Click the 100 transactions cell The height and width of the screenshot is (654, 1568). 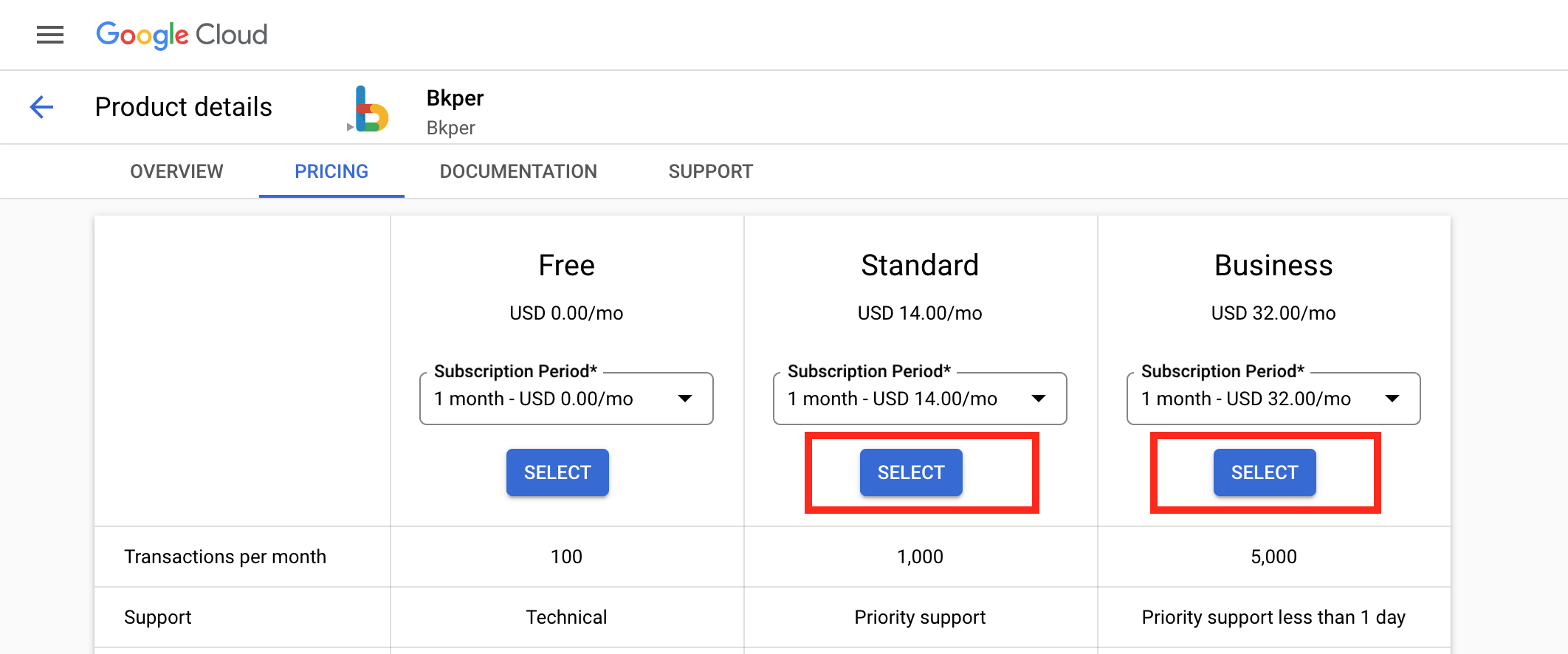[x=566, y=557]
